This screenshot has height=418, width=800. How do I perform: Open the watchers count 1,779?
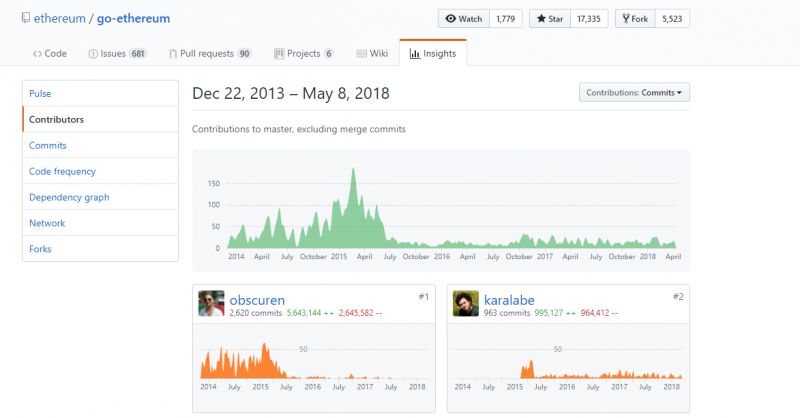[x=506, y=19]
